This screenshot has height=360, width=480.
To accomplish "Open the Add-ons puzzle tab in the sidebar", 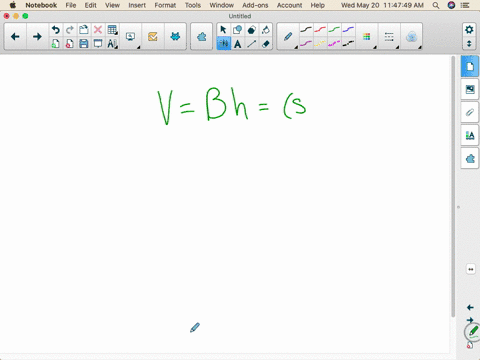I will pos(470,159).
